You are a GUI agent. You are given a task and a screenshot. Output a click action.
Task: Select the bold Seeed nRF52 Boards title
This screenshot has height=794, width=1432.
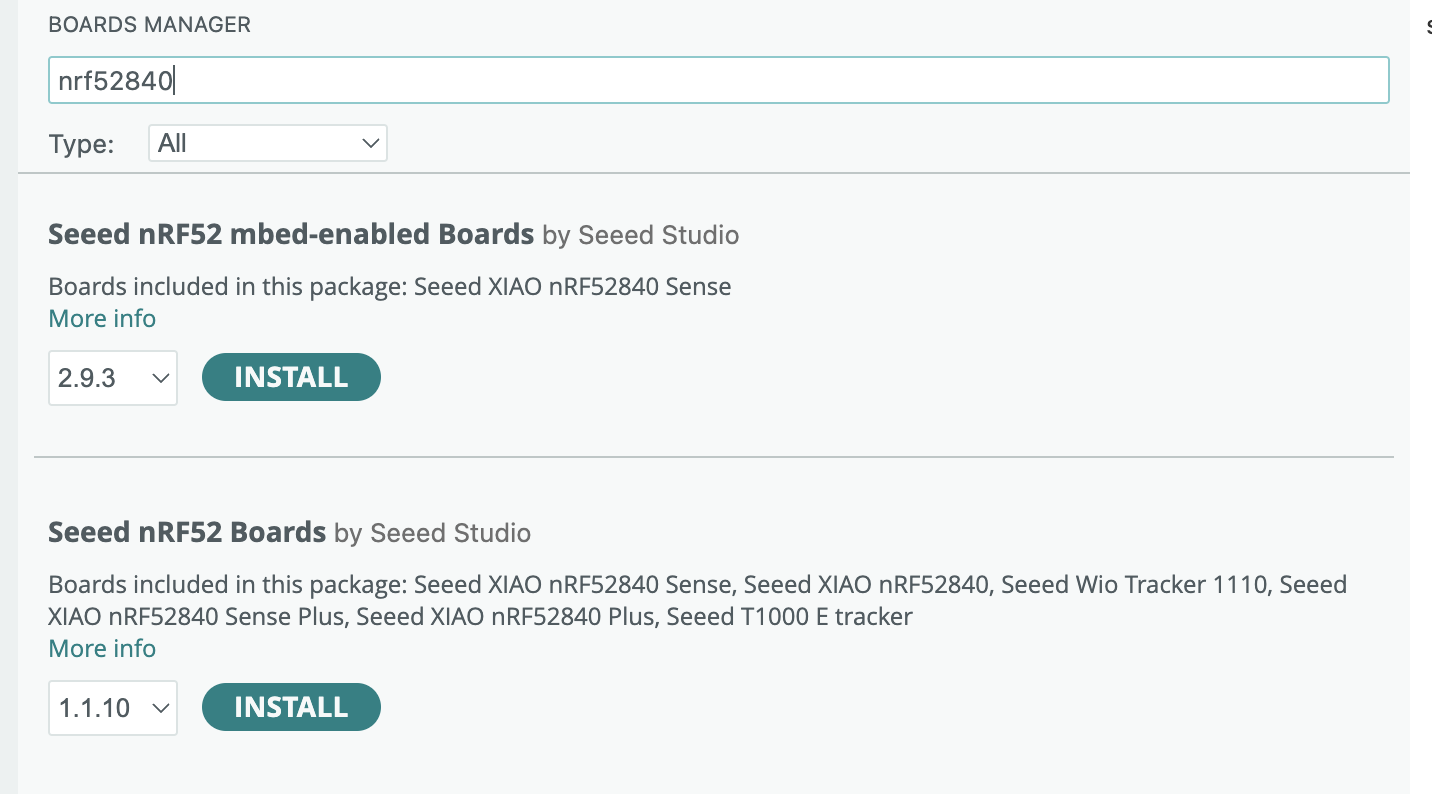pyautogui.click(x=187, y=532)
